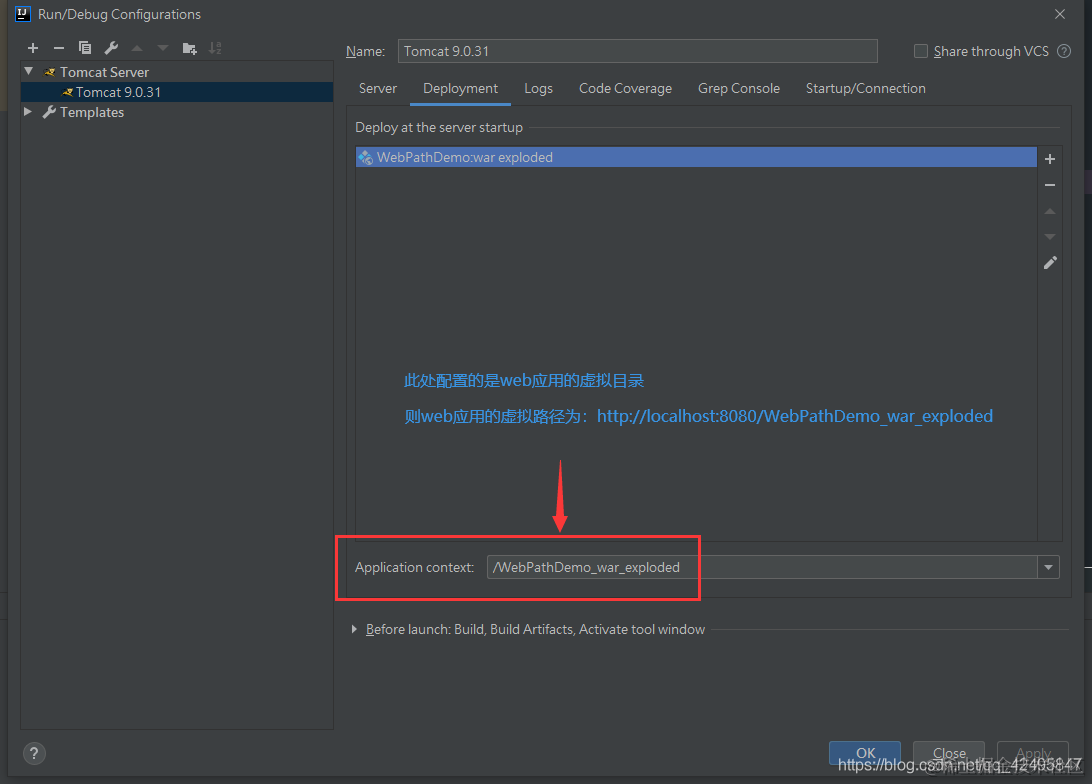Expand the Templates tree node
1092x784 pixels.
point(28,111)
